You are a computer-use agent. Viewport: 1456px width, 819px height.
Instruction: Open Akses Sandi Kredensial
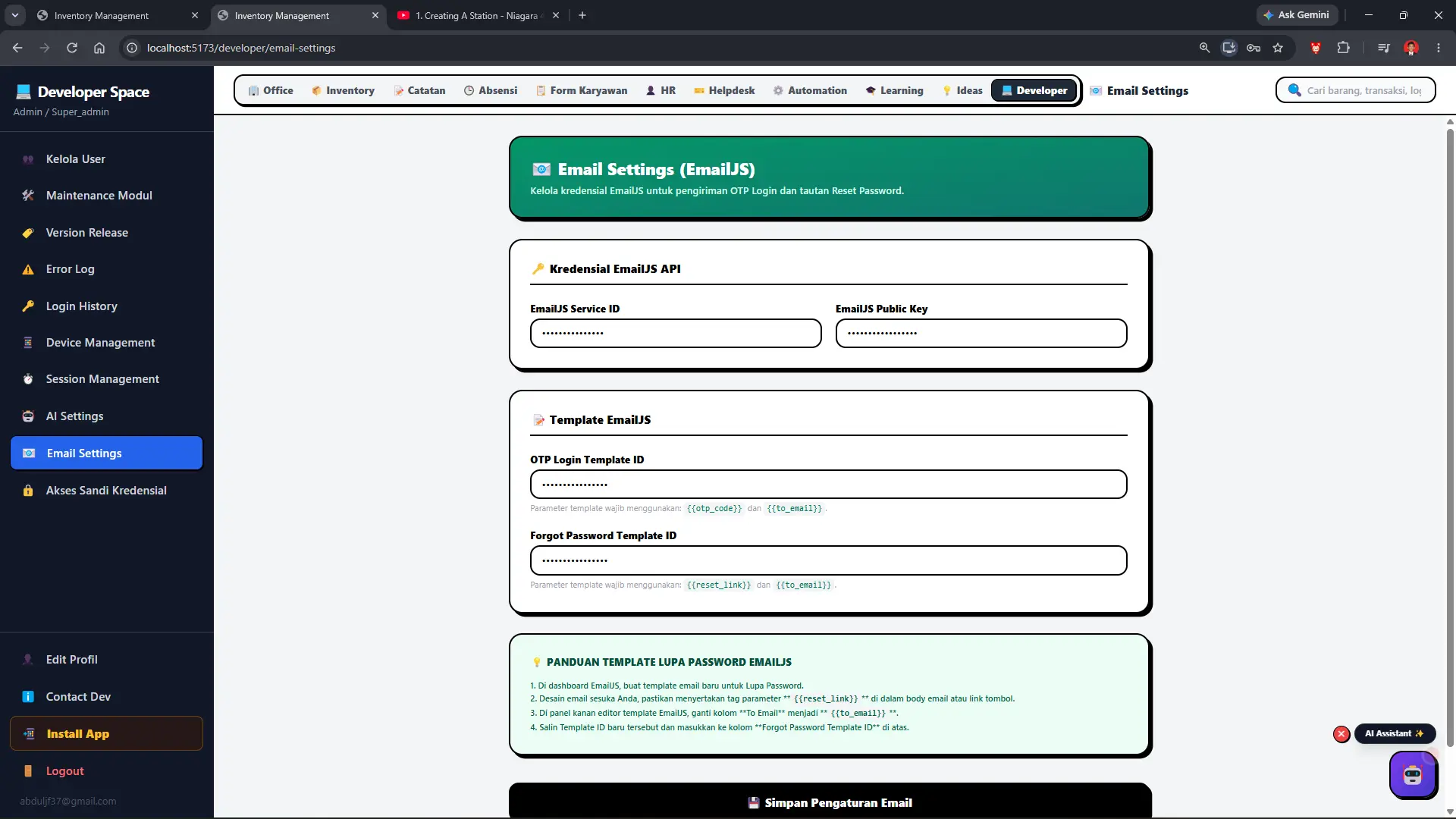[106, 491]
